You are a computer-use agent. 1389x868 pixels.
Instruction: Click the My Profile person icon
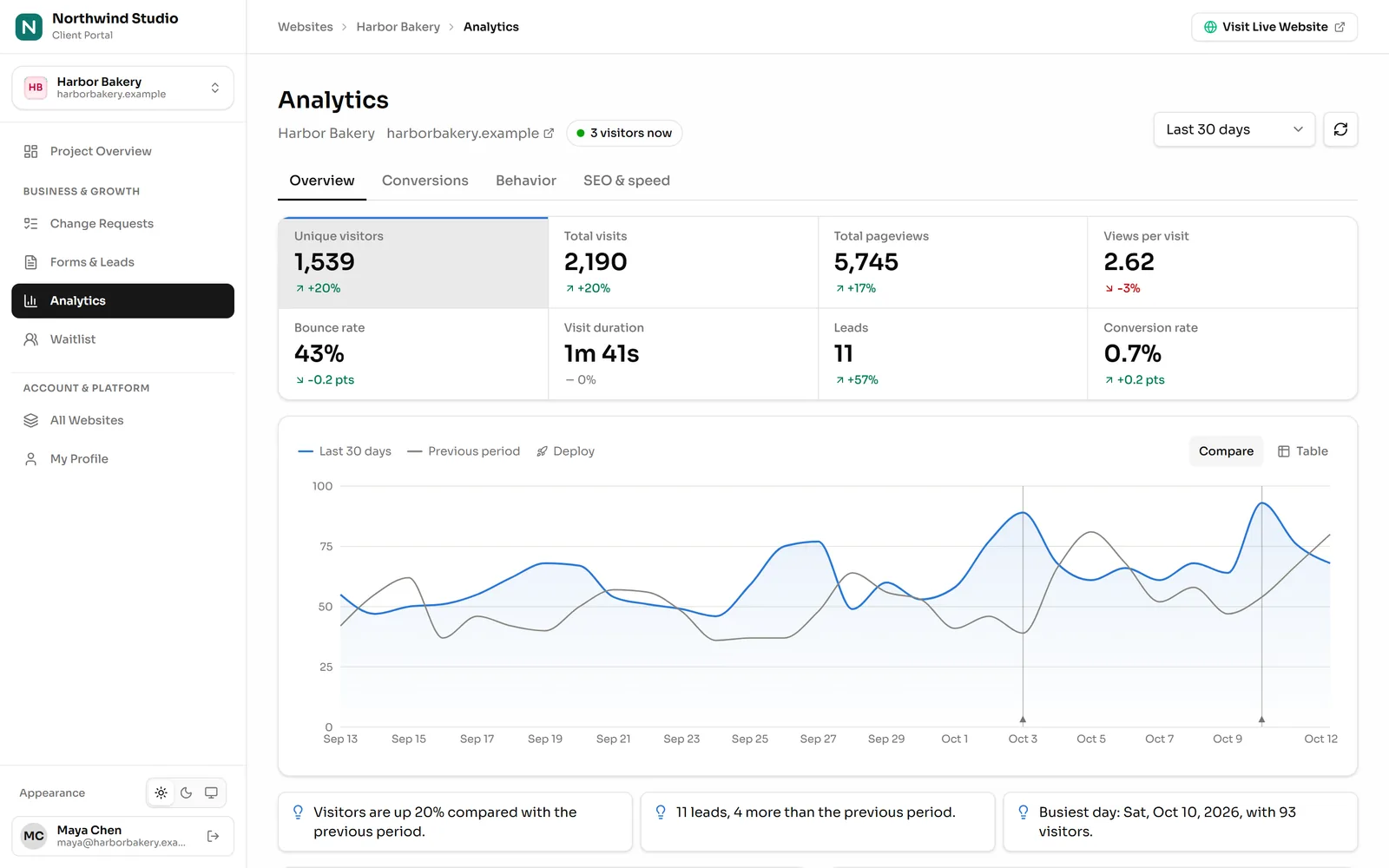(31, 459)
